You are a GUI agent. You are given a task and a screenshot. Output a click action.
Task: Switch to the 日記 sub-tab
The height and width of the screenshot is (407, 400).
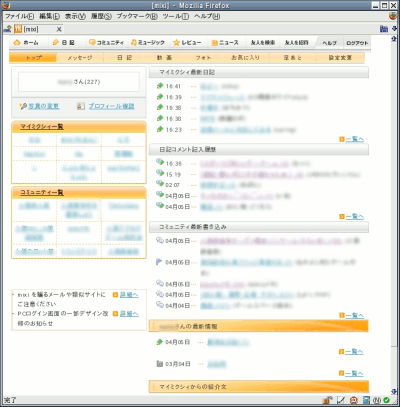point(124,58)
